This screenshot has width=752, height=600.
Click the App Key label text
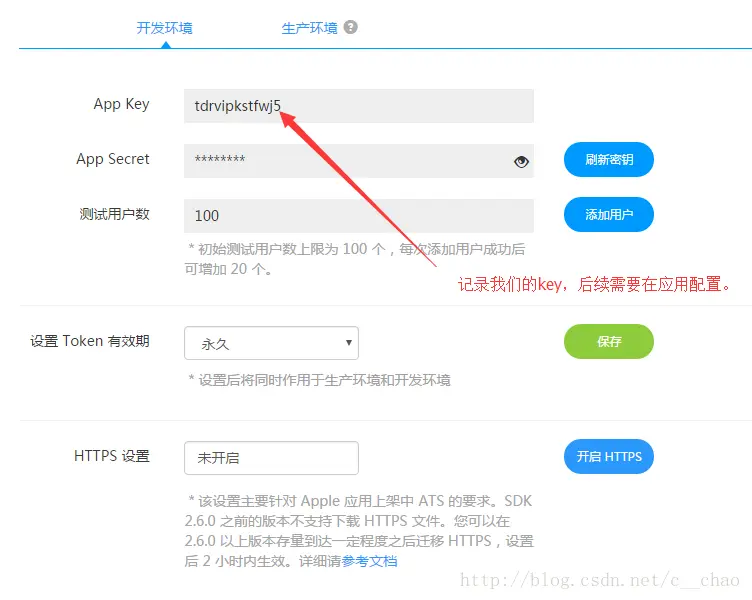click(x=121, y=104)
